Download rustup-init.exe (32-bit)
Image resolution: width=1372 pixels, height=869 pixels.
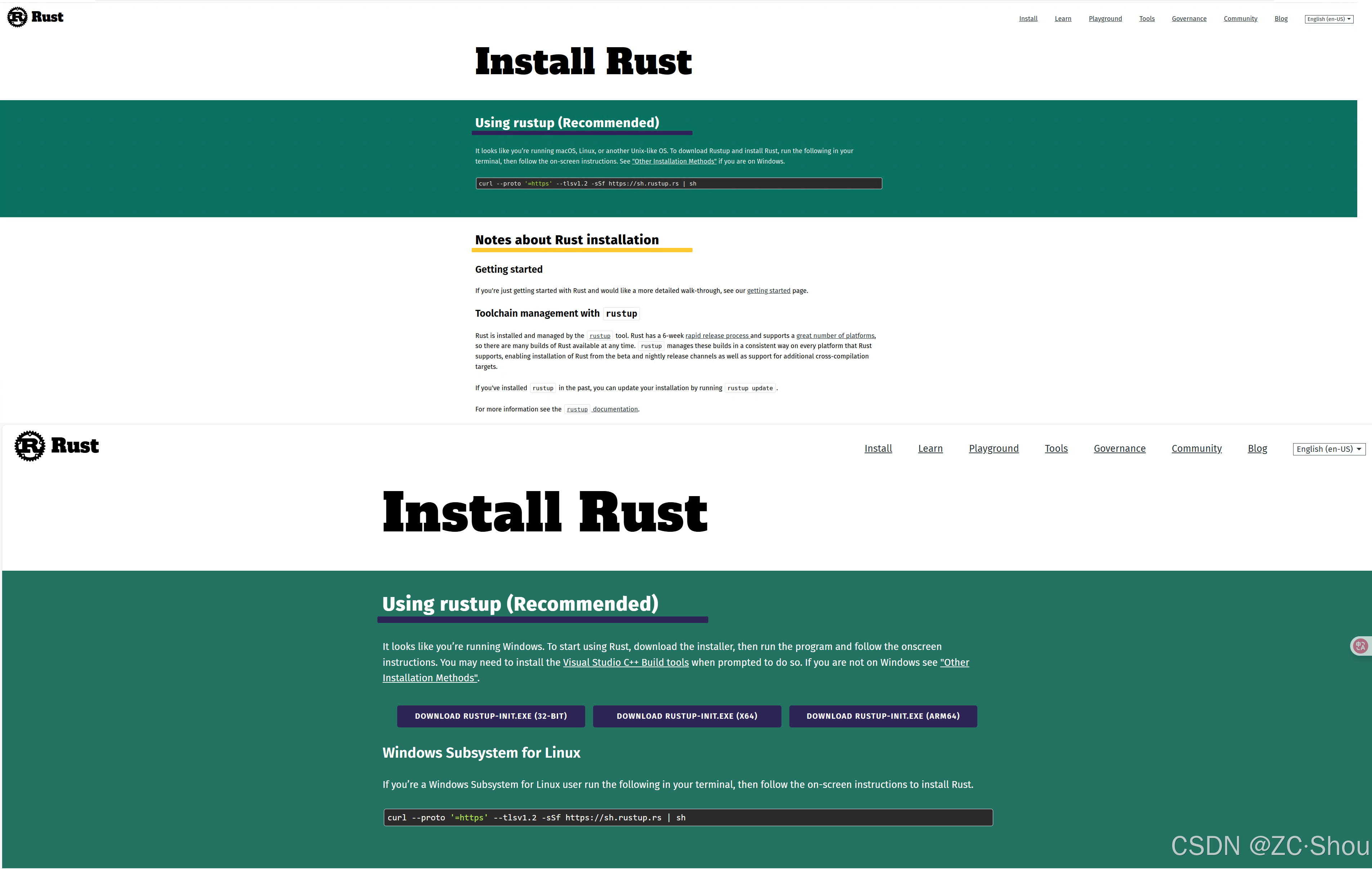coord(490,716)
